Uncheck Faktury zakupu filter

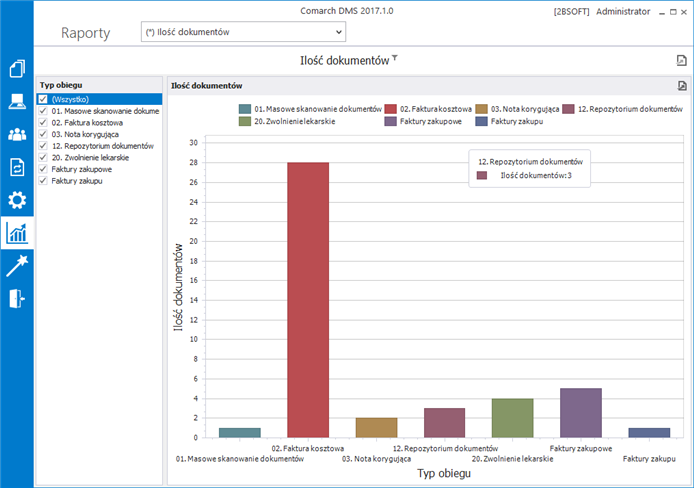pos(43,181)
